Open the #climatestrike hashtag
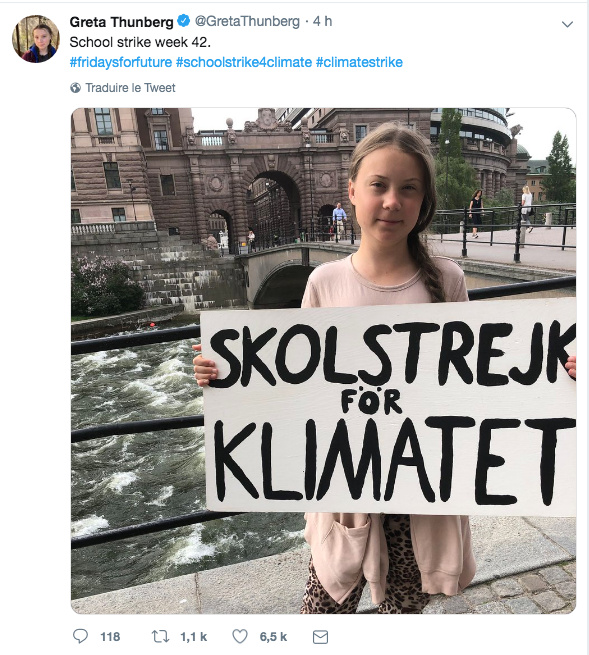 [359, 62]
